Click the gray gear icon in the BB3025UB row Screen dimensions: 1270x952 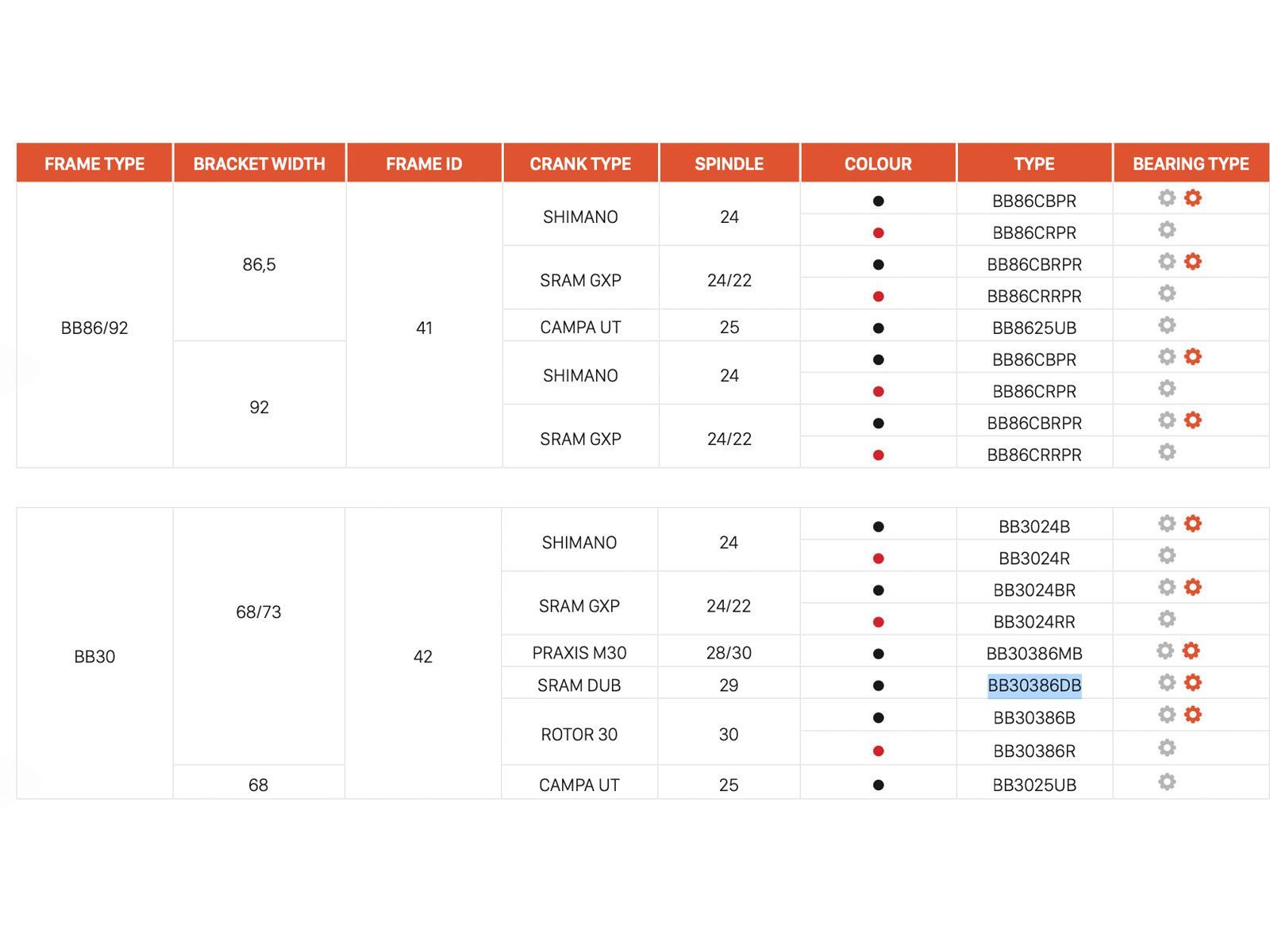click(x=1166, y=782)
